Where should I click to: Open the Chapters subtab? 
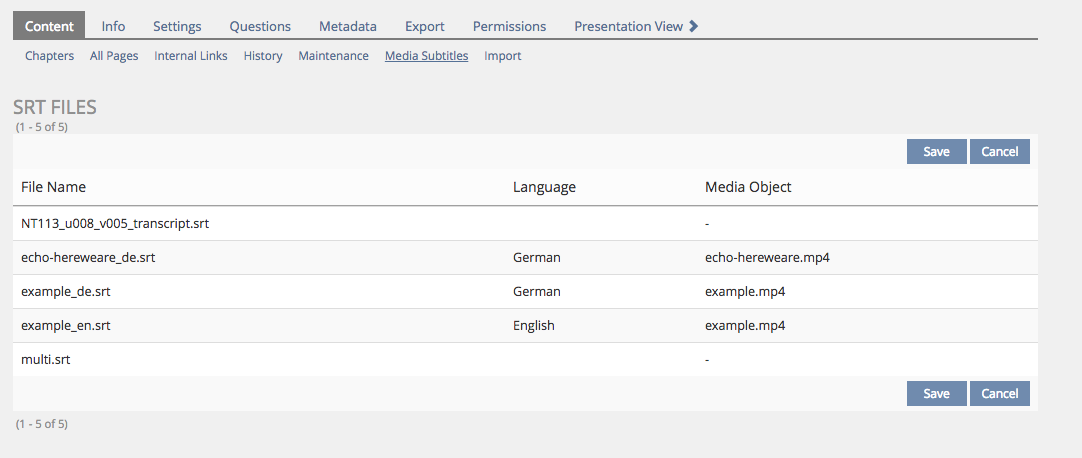(49, 56)
